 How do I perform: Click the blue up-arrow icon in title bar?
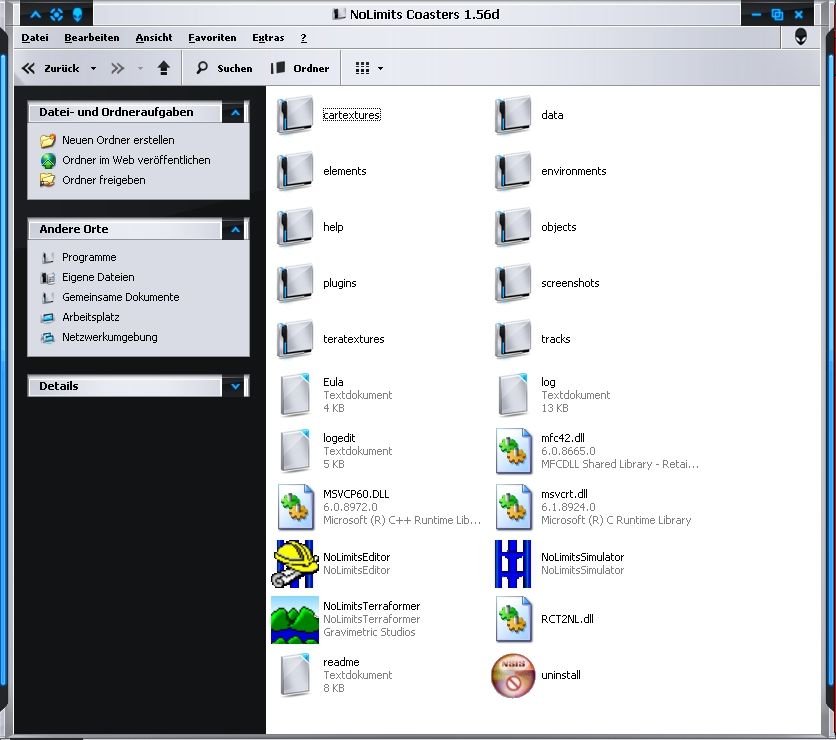coord(35,14)
